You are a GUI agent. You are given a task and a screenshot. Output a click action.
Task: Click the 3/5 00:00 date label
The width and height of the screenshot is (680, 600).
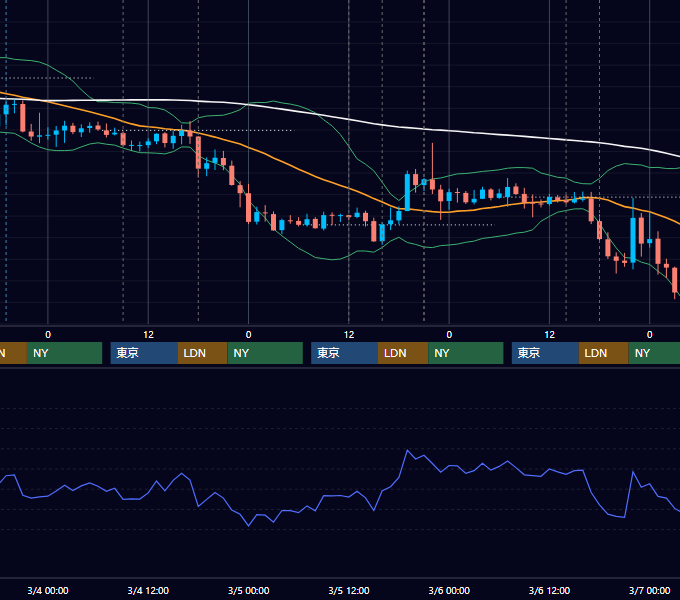pos(248,590)
